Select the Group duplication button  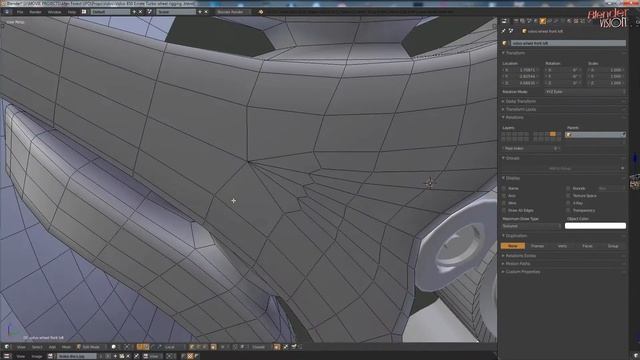point(613,246)
